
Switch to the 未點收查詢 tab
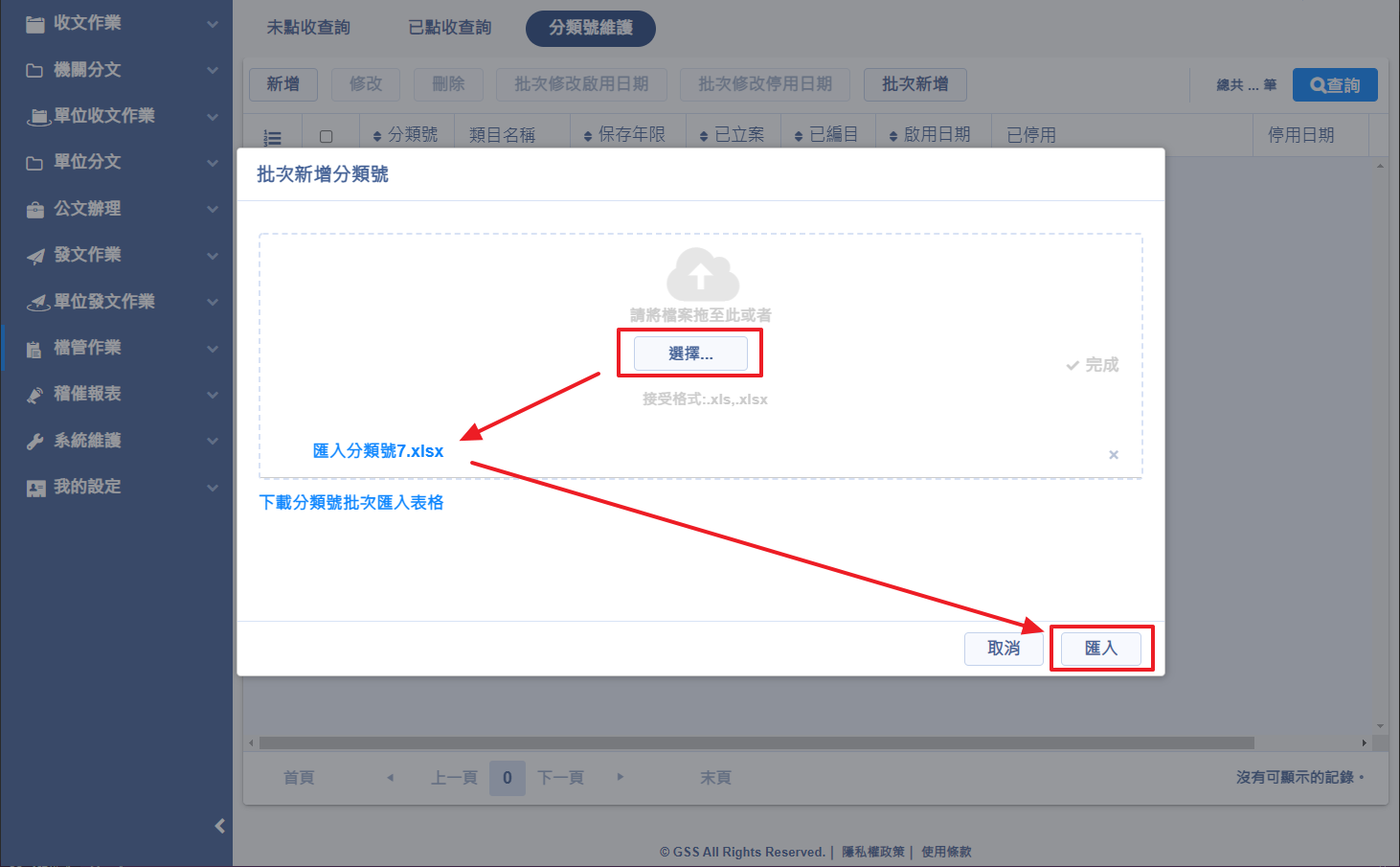[308, 28]
